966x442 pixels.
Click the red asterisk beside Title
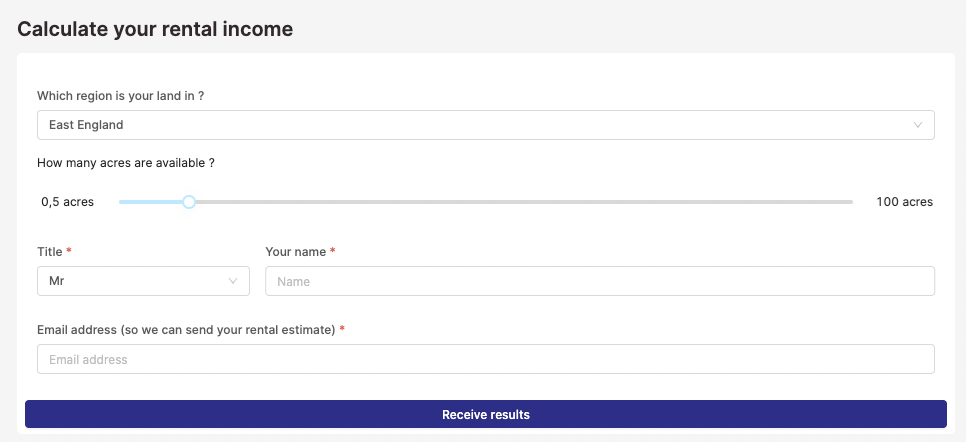click(69, 252)
